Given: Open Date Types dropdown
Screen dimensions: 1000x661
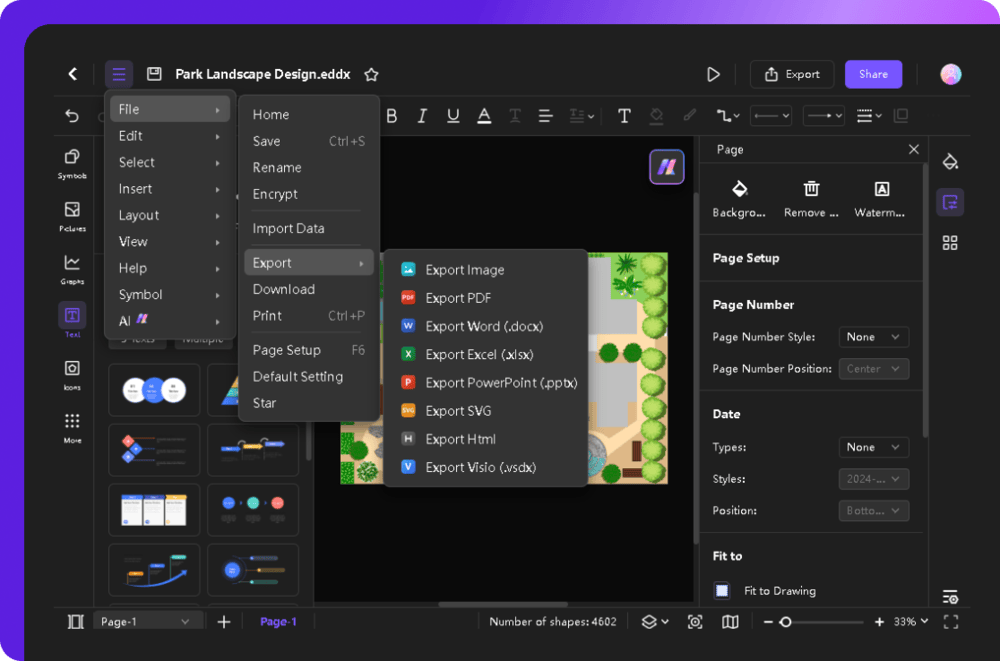Looking at the screenshot, I should point(873,447).
